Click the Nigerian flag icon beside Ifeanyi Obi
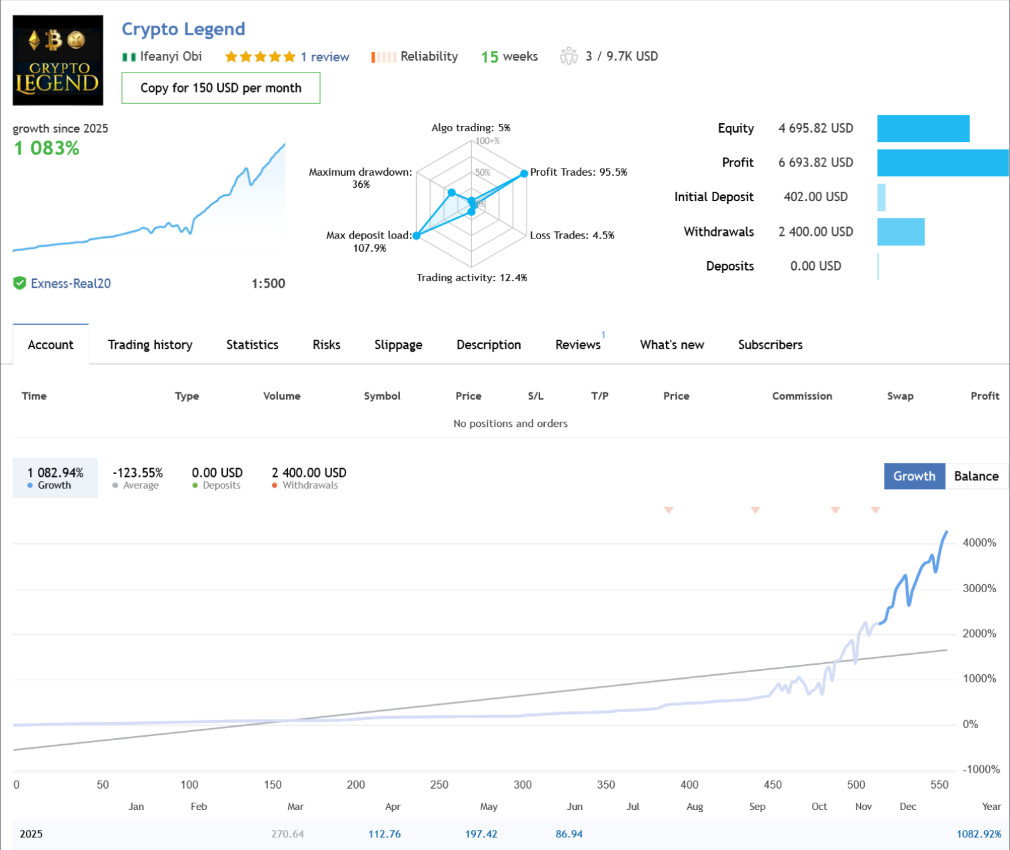This screenshot has height=850, width=1010. click(x=129, y=57)
